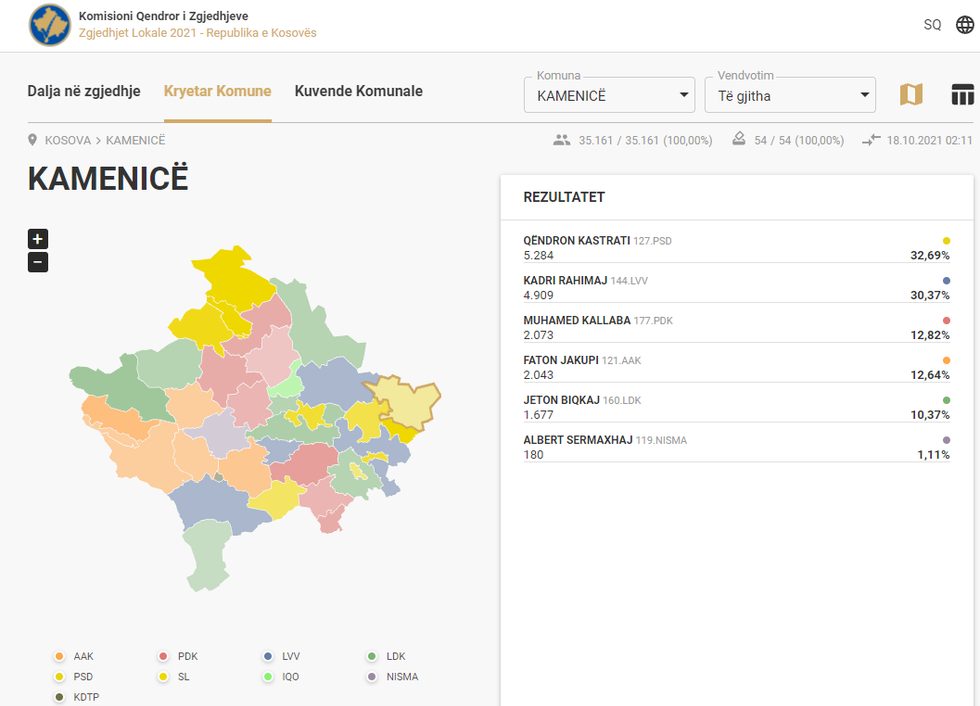Open the Komuna dropdown
980x706 pixels.
pos(610,96)
